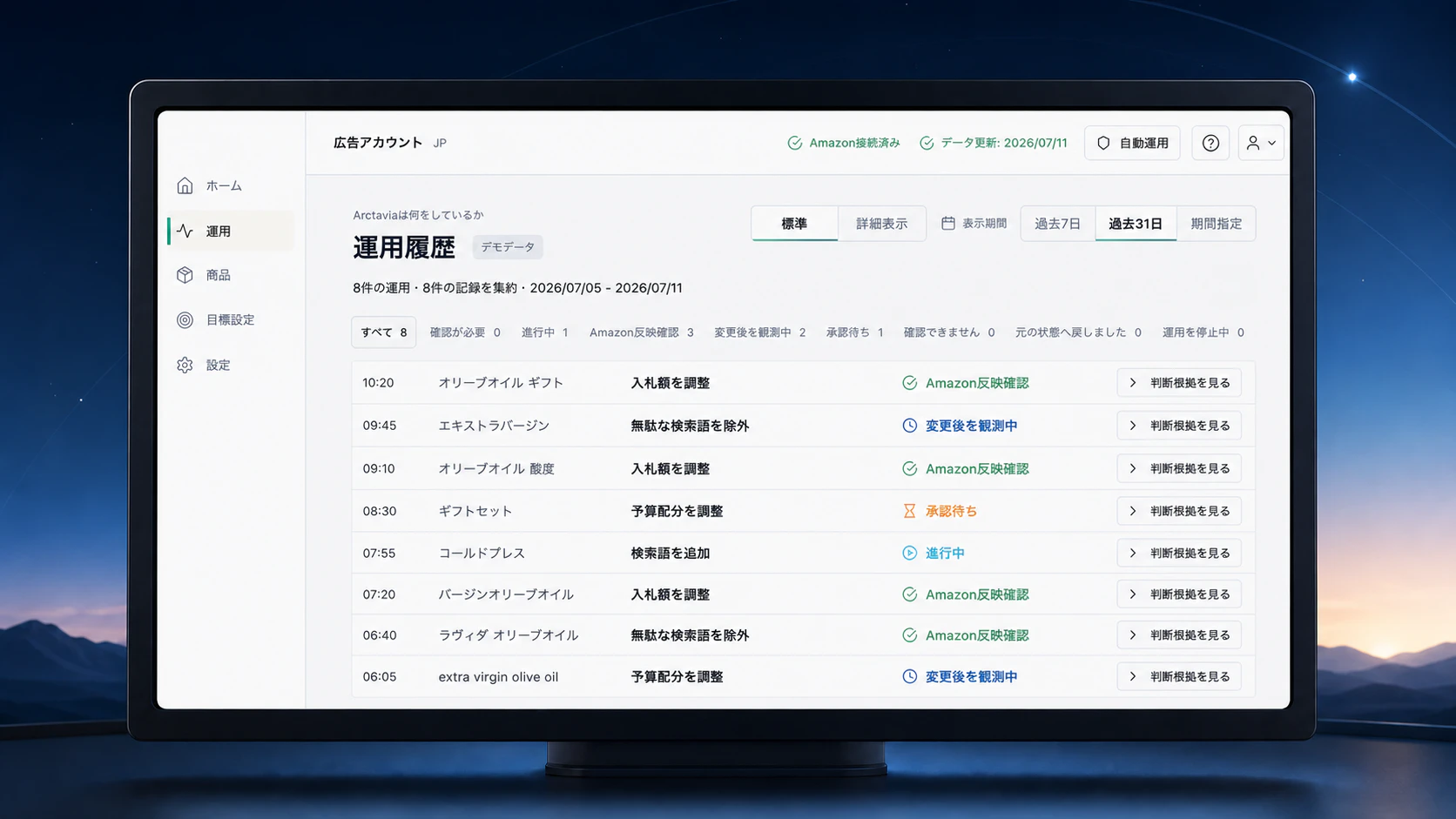
Task: Click the 入札額を調整 text in 09:10 row
Action: [670, 468]
